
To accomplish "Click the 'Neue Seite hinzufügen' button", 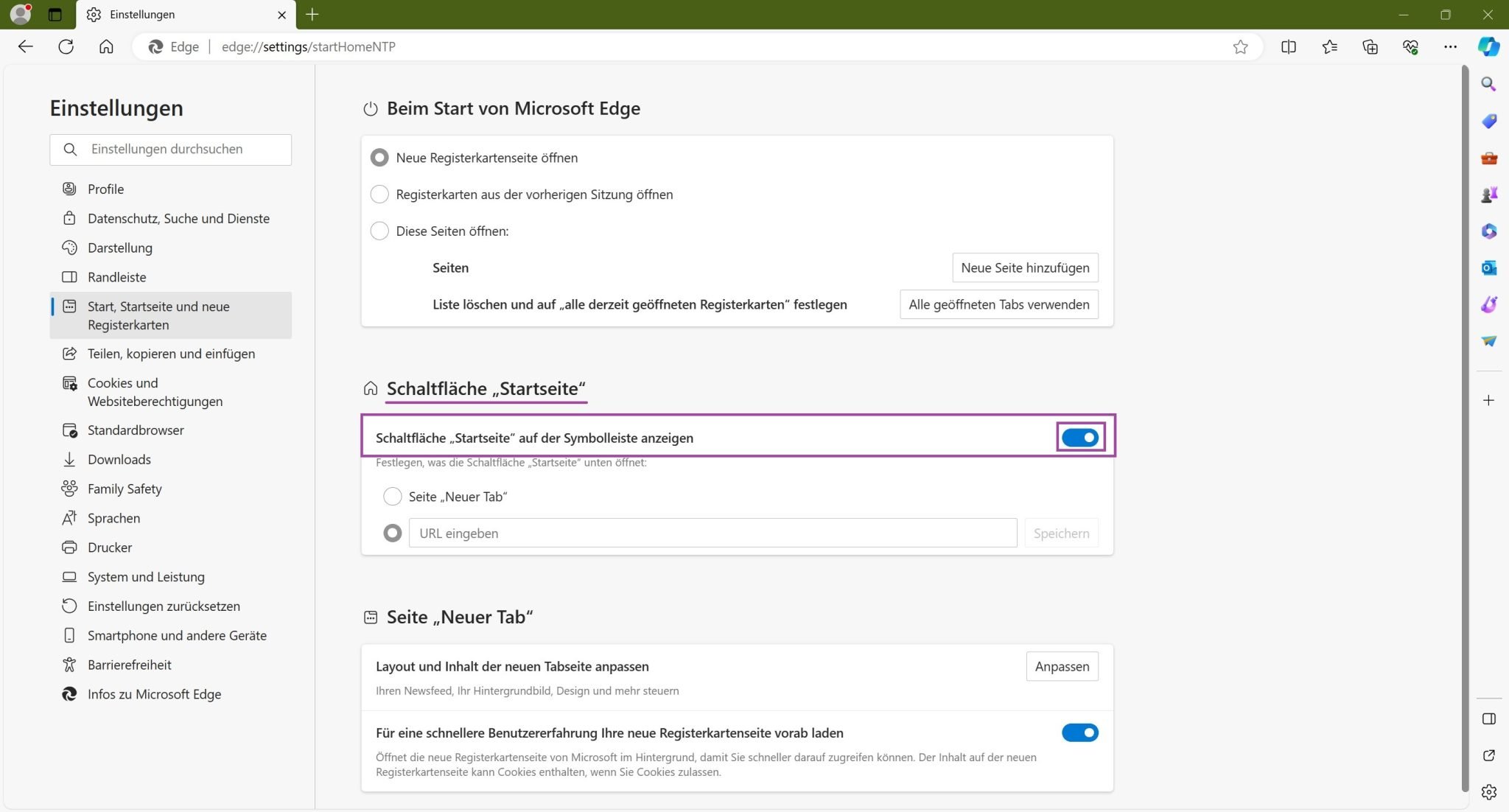I will (1025, 267).
